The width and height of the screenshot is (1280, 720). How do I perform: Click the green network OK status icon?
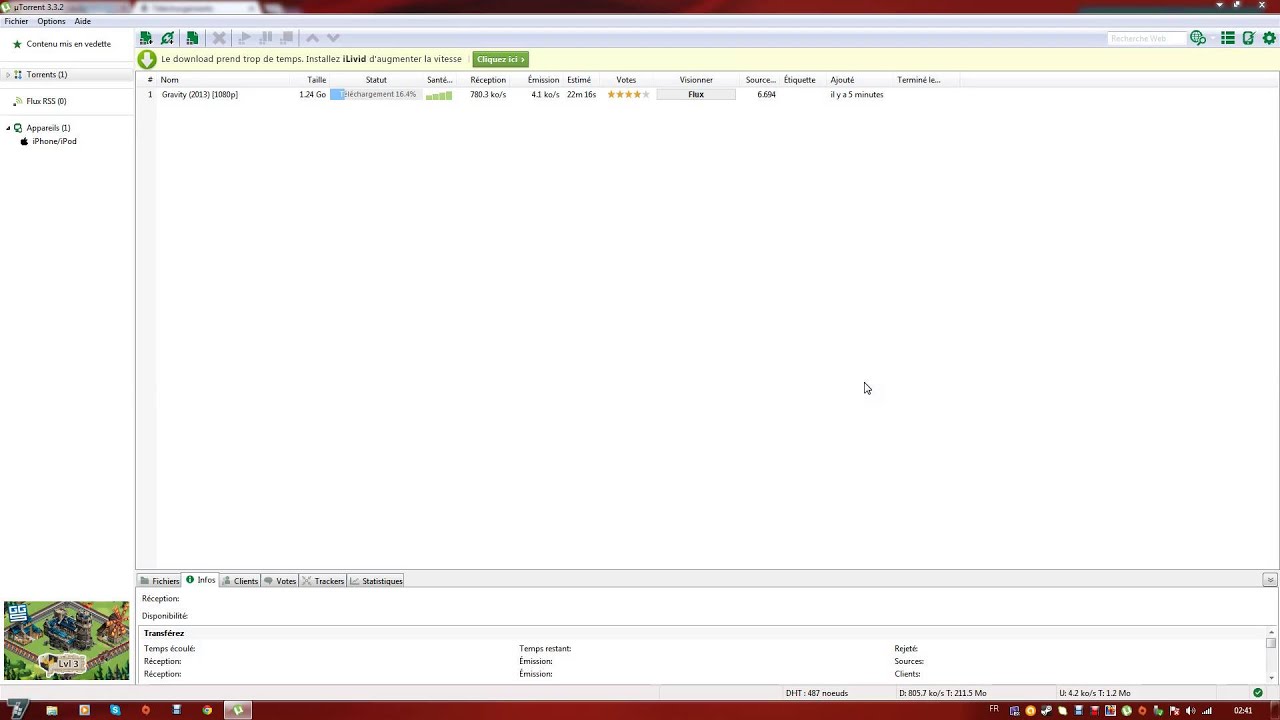click(1258, 693)
